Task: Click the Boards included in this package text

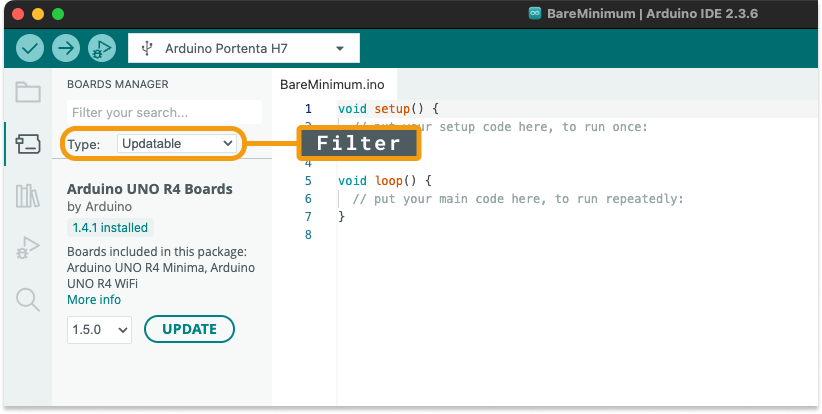Action: [x=157, y=252]
